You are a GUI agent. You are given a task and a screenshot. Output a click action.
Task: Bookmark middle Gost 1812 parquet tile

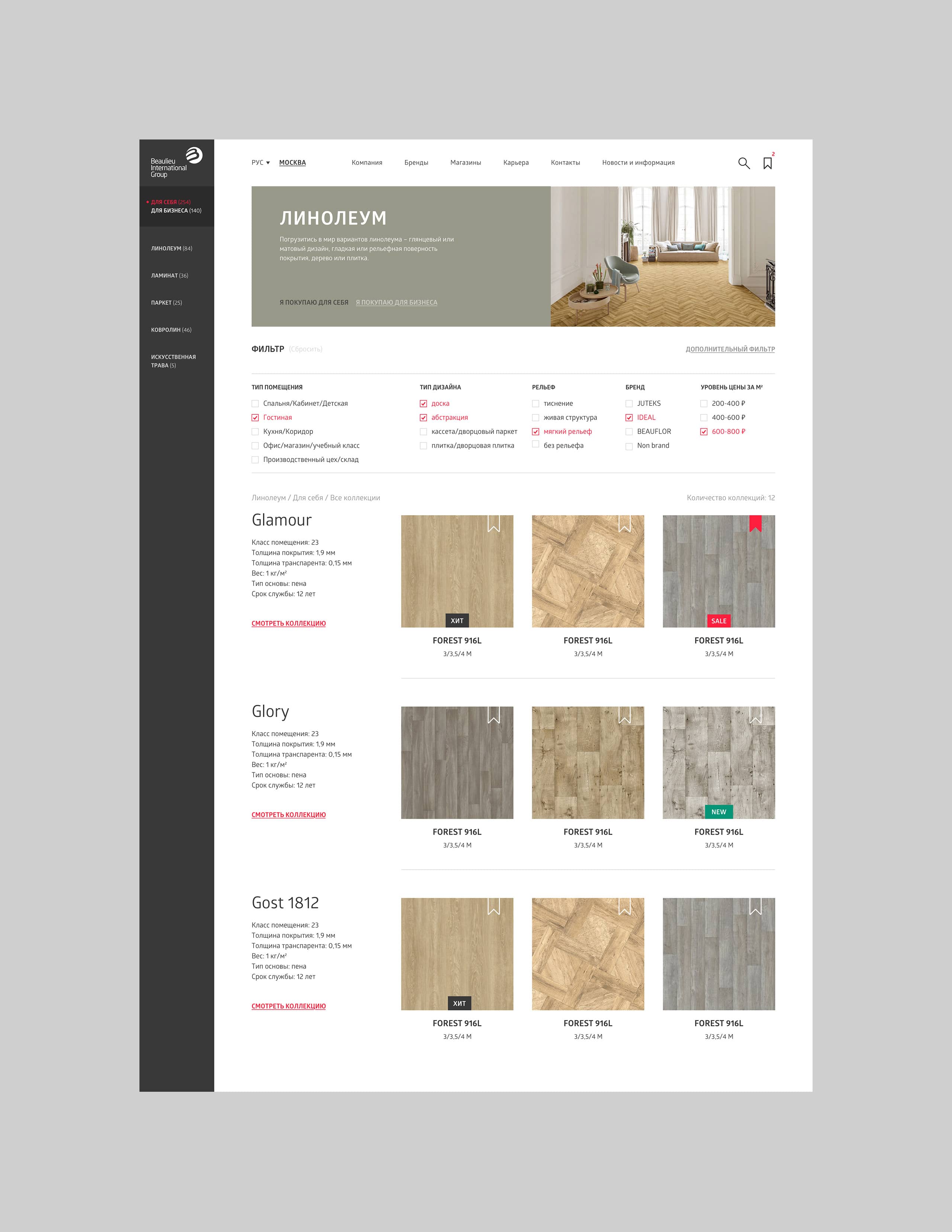pos(624,906)
